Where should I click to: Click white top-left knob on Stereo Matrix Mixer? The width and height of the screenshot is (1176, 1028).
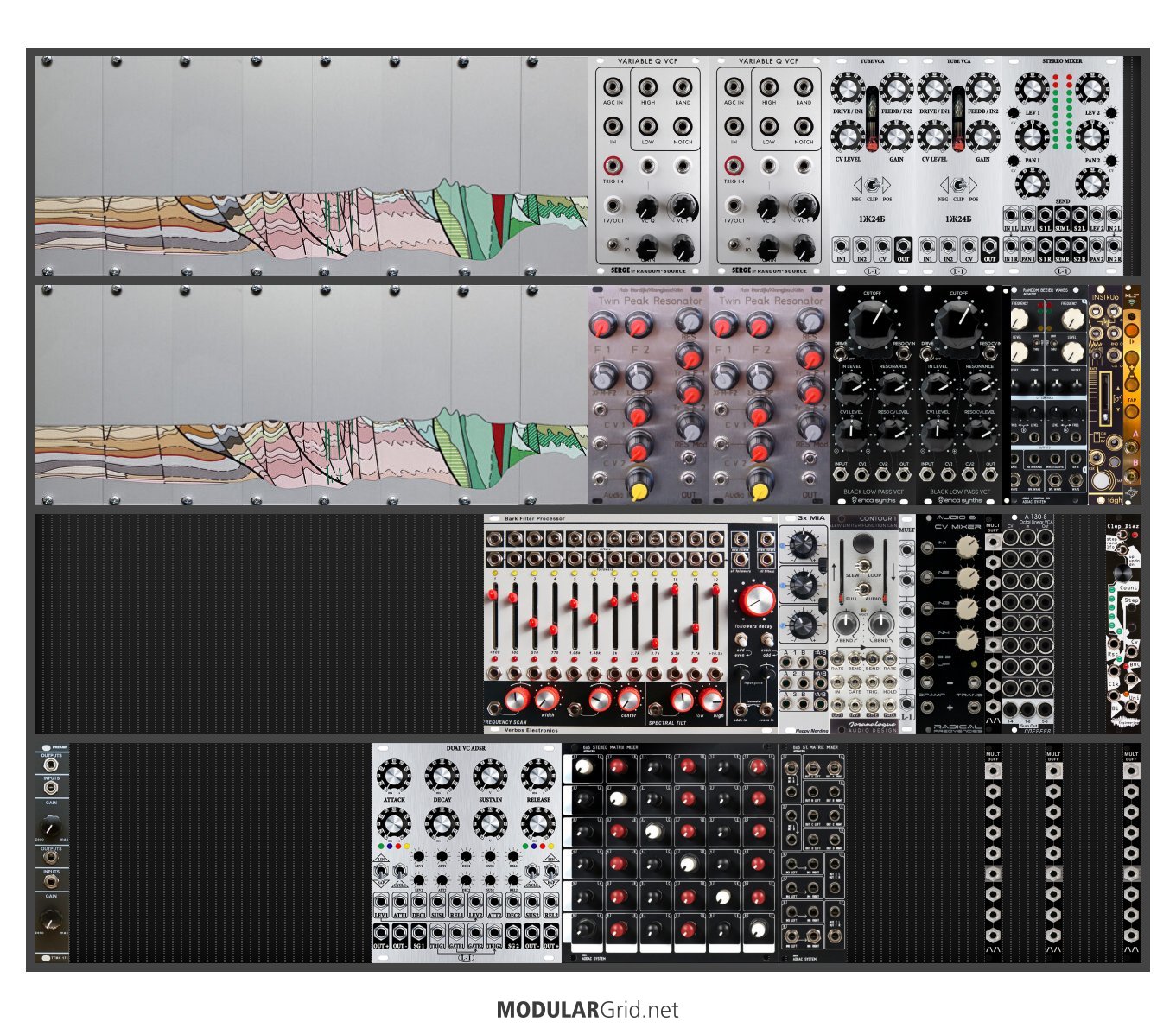(584, 768)
